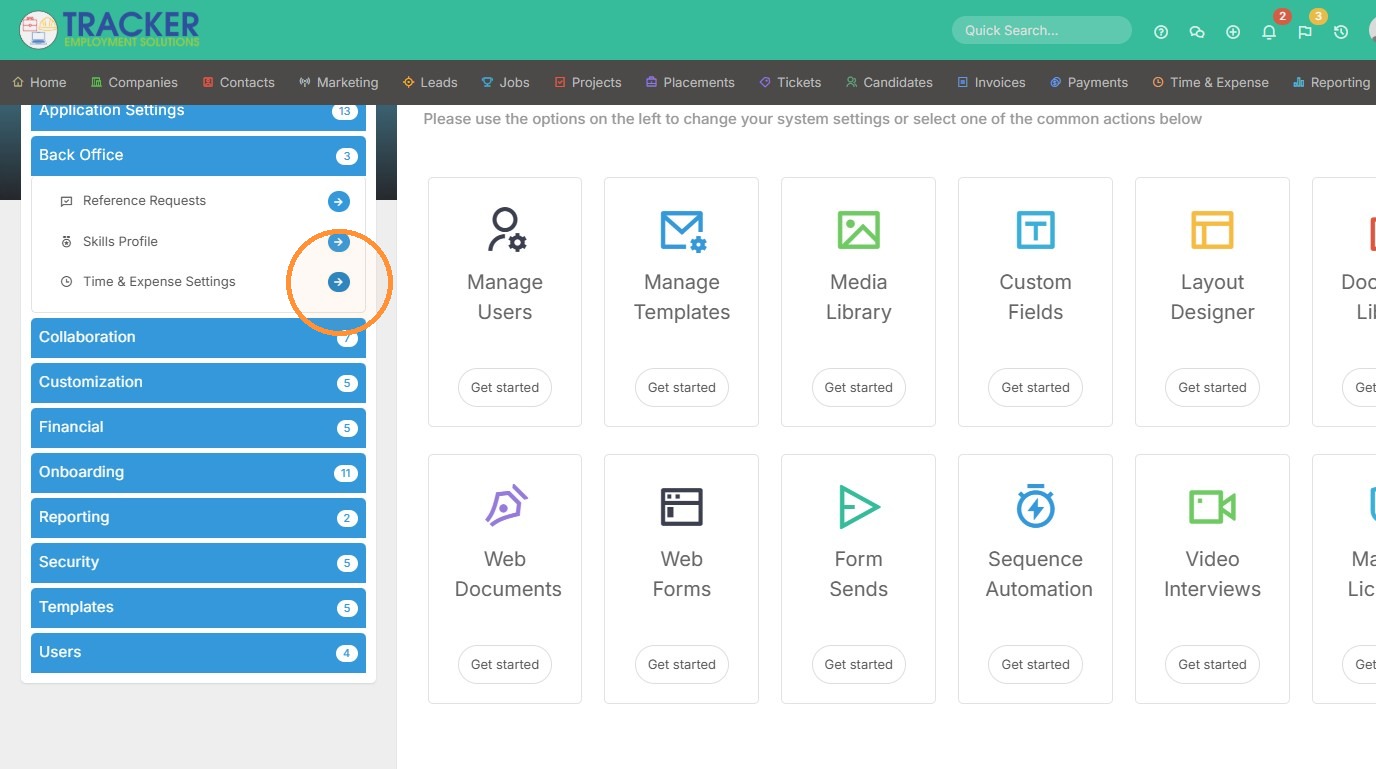Open the Contacts menu item

238,82
